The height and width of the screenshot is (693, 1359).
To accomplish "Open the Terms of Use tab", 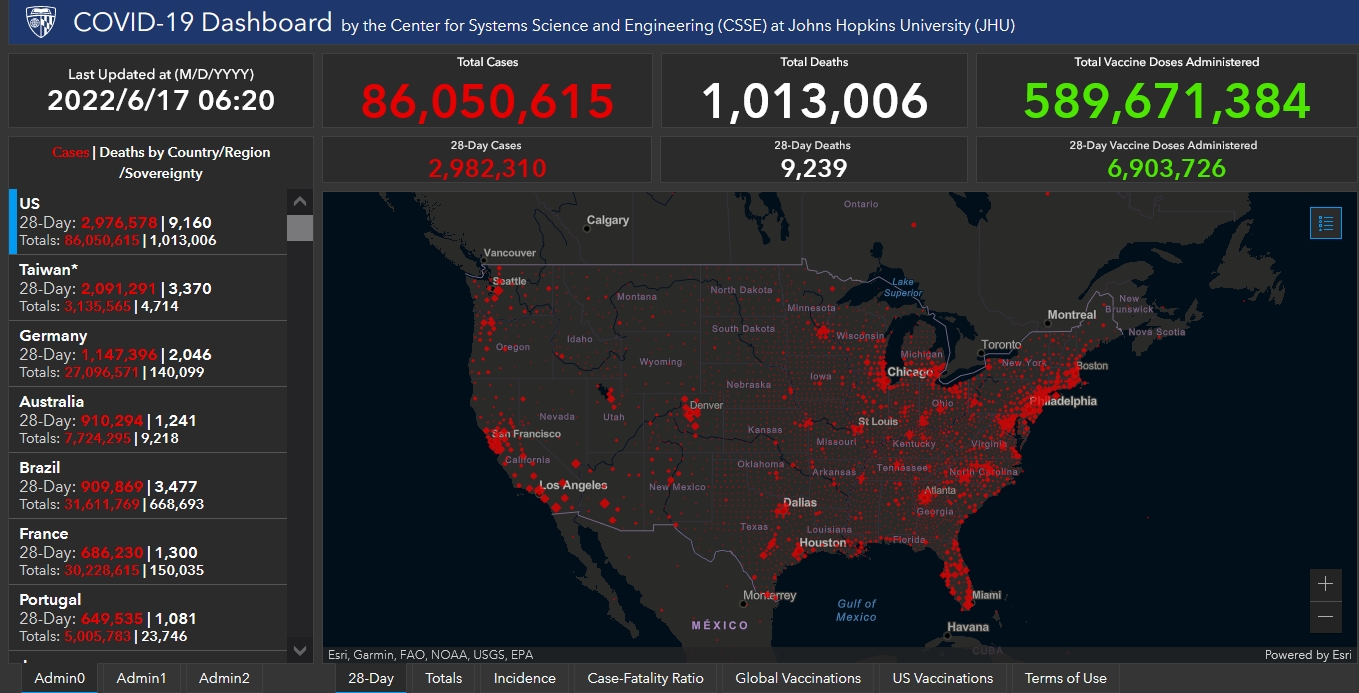I will 1066,678.
